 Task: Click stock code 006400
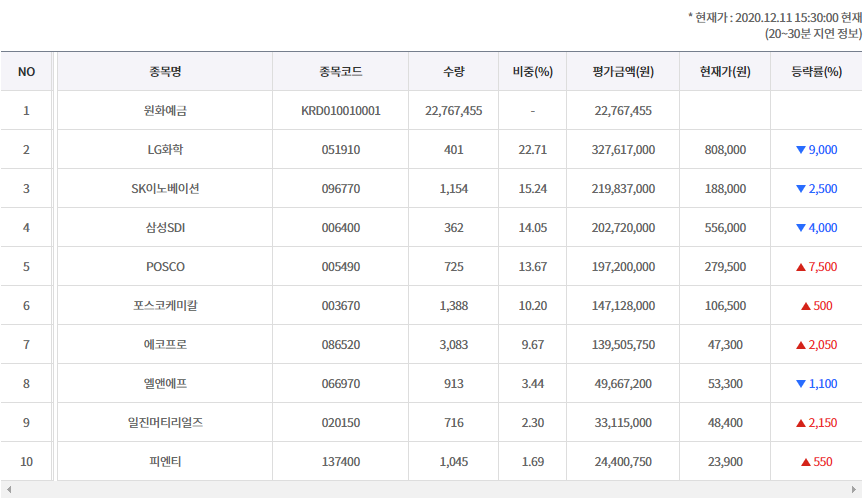coord(340,228)
